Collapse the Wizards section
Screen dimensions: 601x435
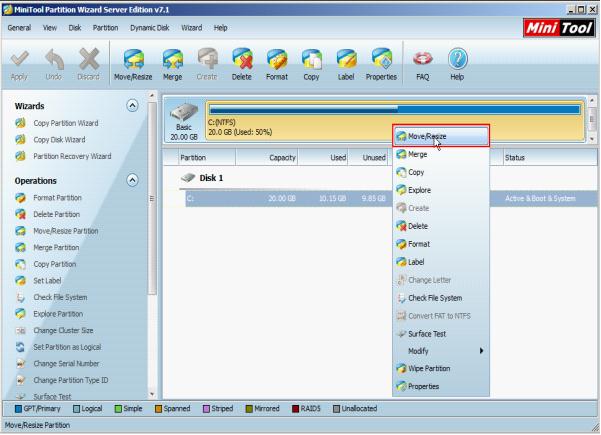[x=132, y=105]
